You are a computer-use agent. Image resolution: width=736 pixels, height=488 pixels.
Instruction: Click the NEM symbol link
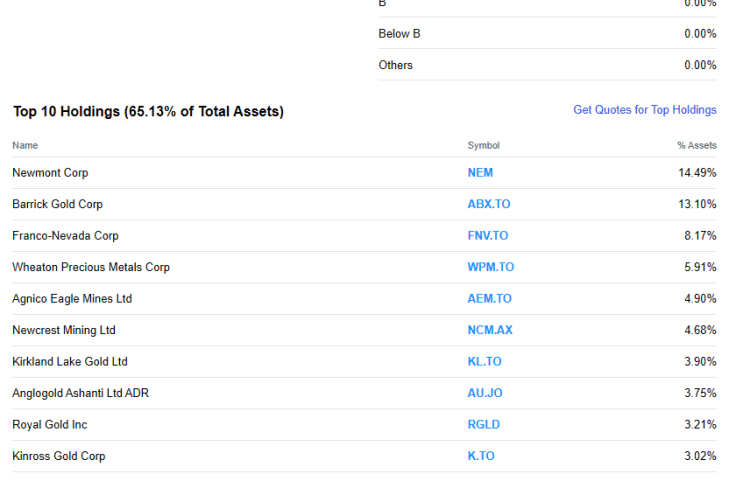(480, 173)
